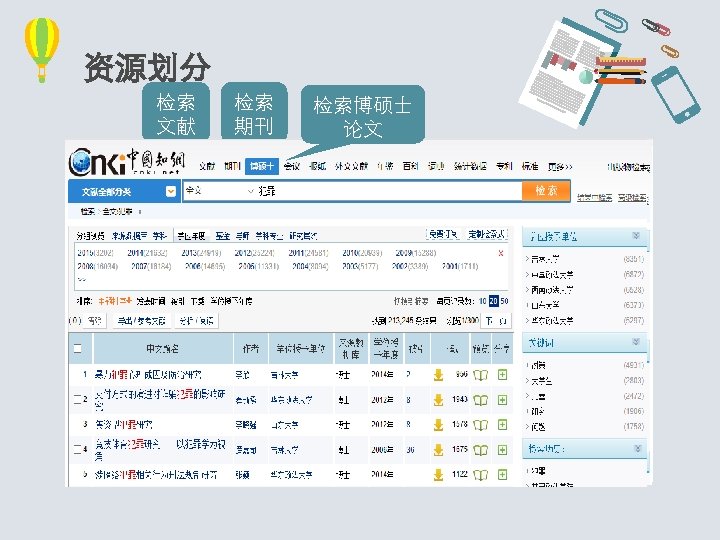Click the download arrow in result row 4

pos(439,450)
